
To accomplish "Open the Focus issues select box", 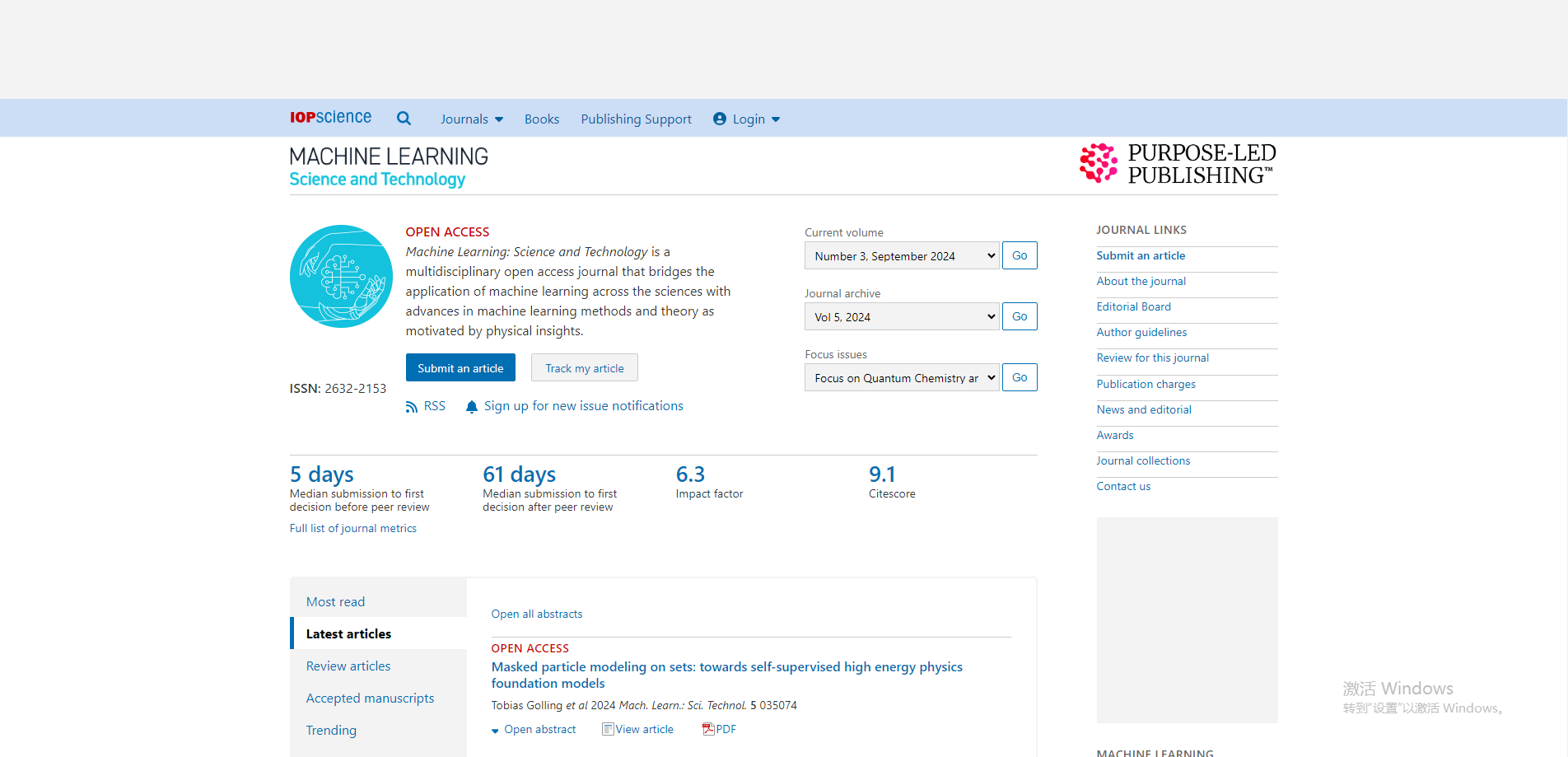I will [x=902, y=377].
